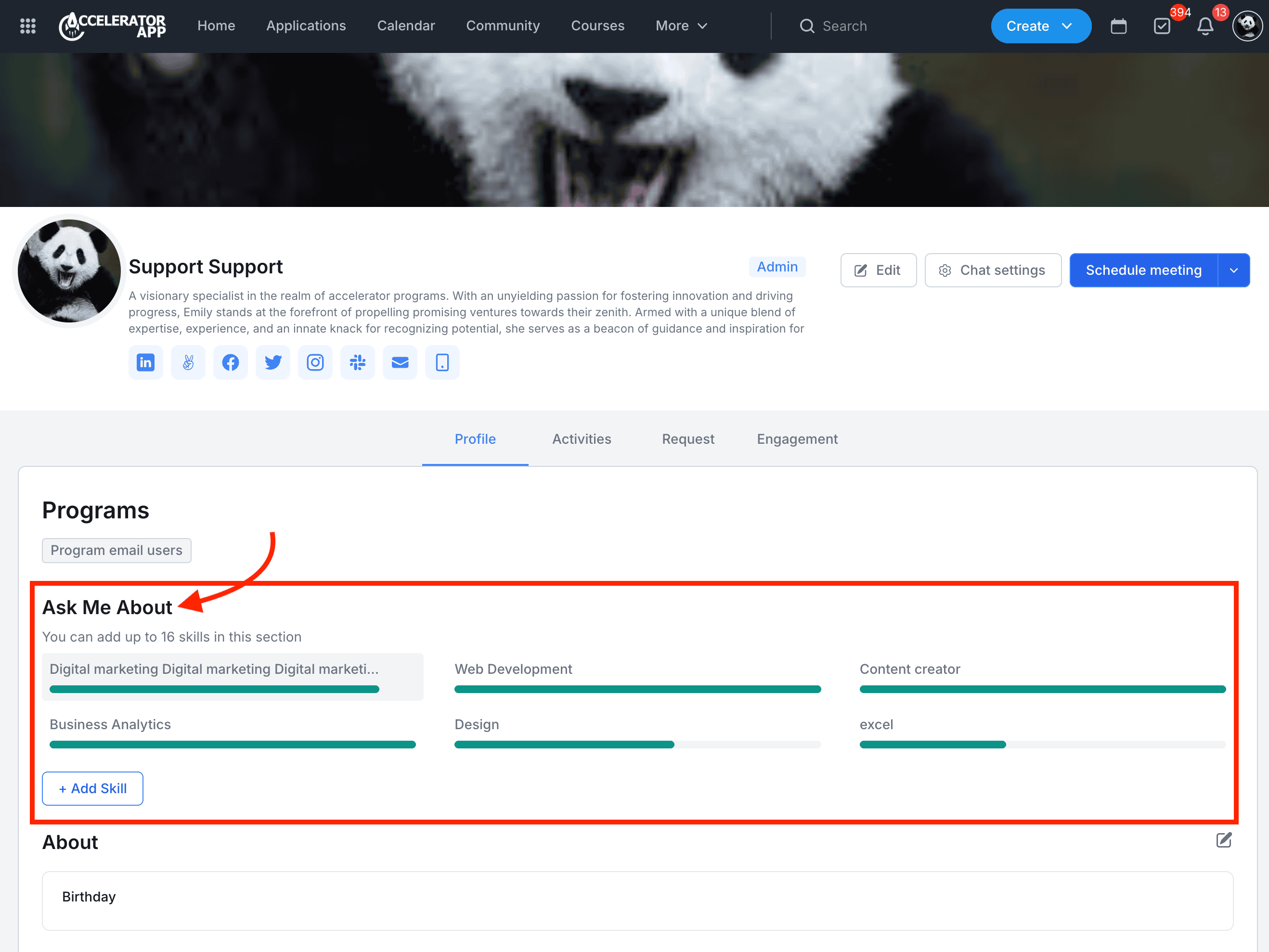Open the navbar calendar icon

pyautogui.click(x=1118, y=26)
